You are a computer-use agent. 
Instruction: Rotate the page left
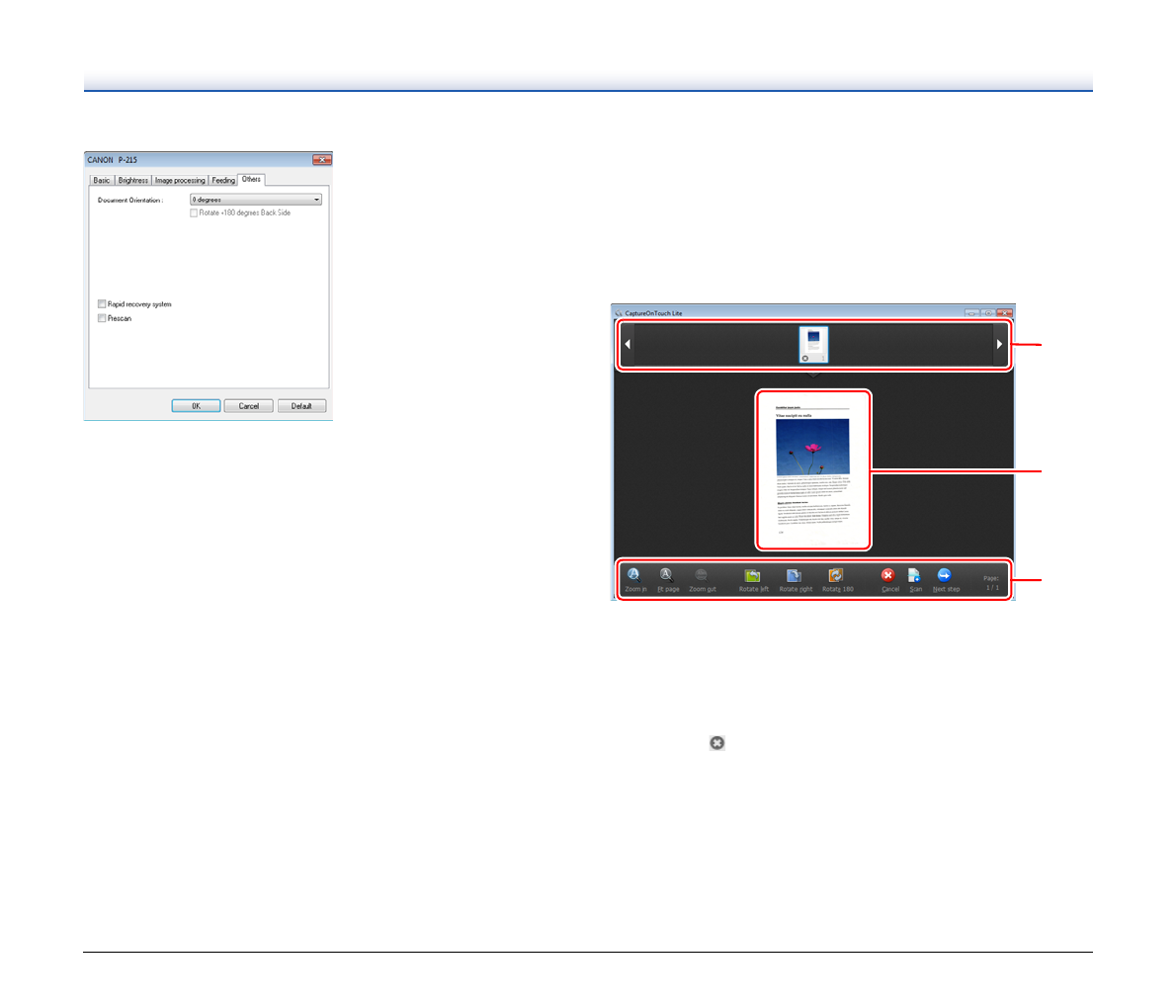pyautogui.click(x=752, y=576)
